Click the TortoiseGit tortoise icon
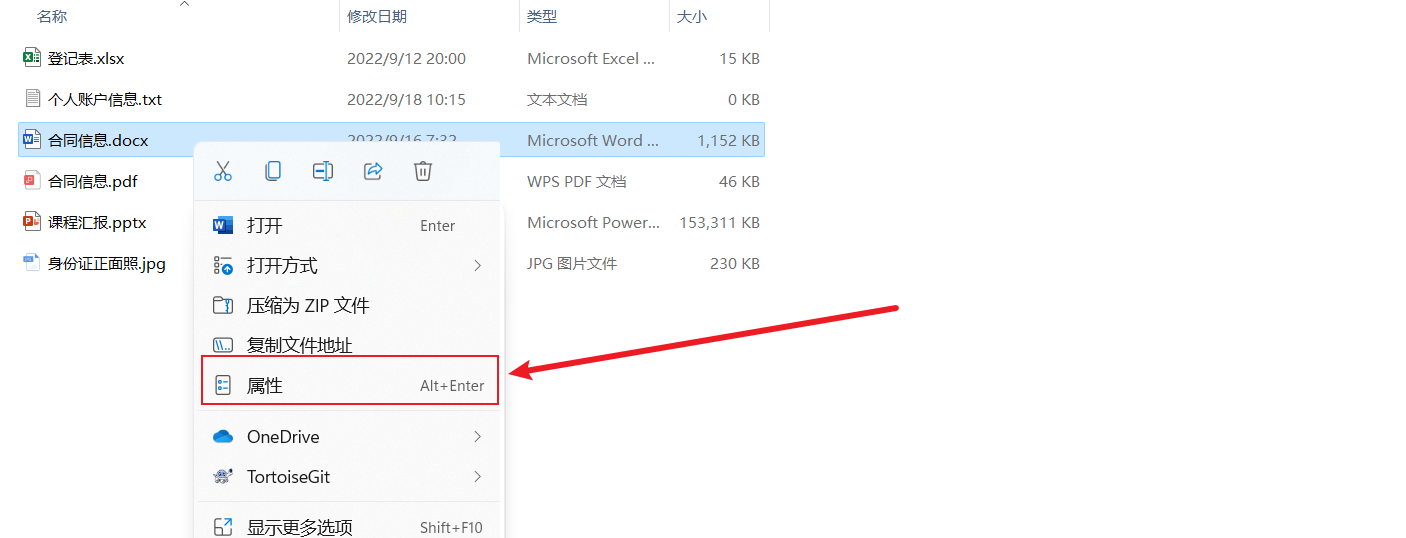The image size is (1406, 538). (223, 477)
